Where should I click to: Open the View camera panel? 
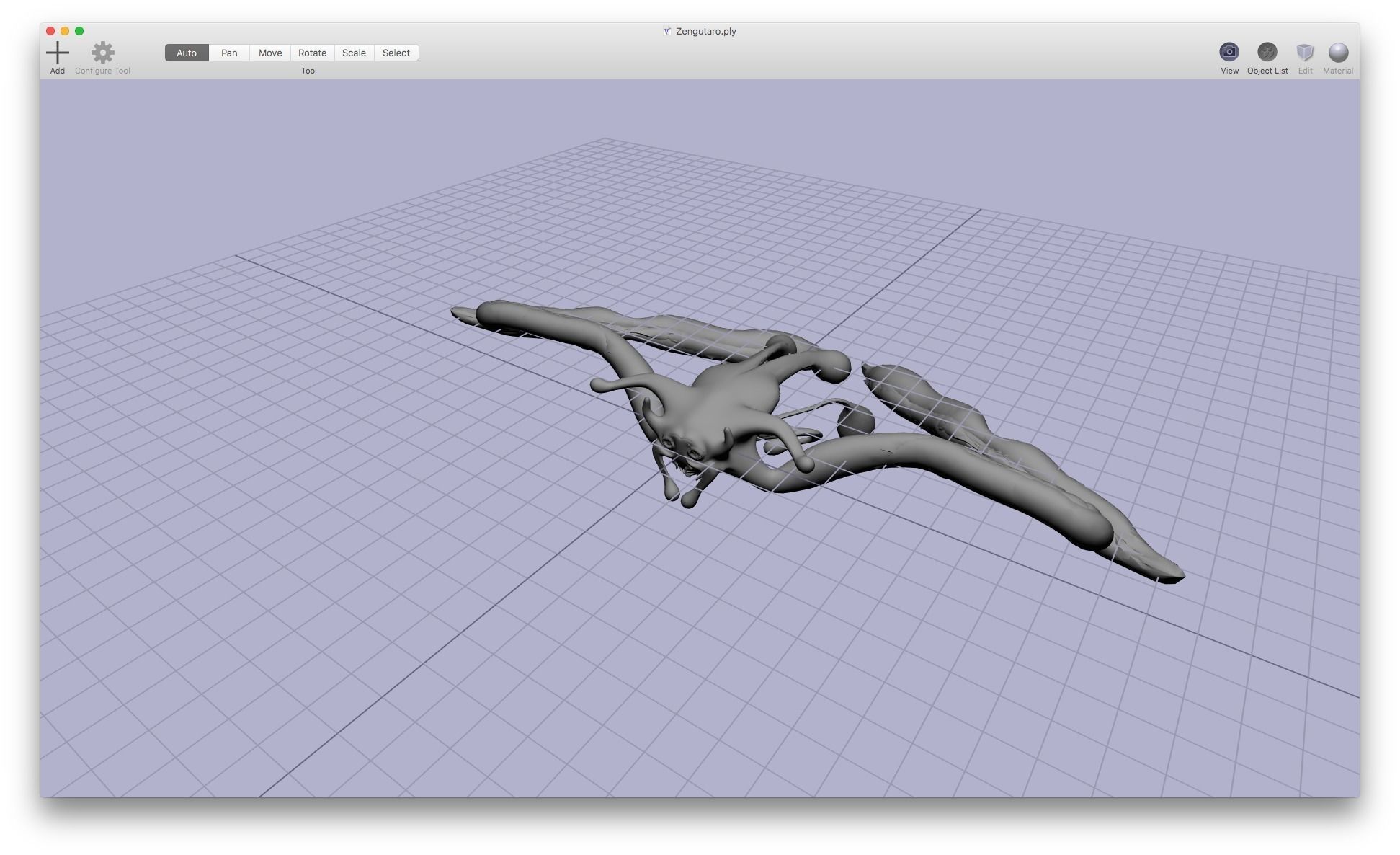coord(1229,52)
